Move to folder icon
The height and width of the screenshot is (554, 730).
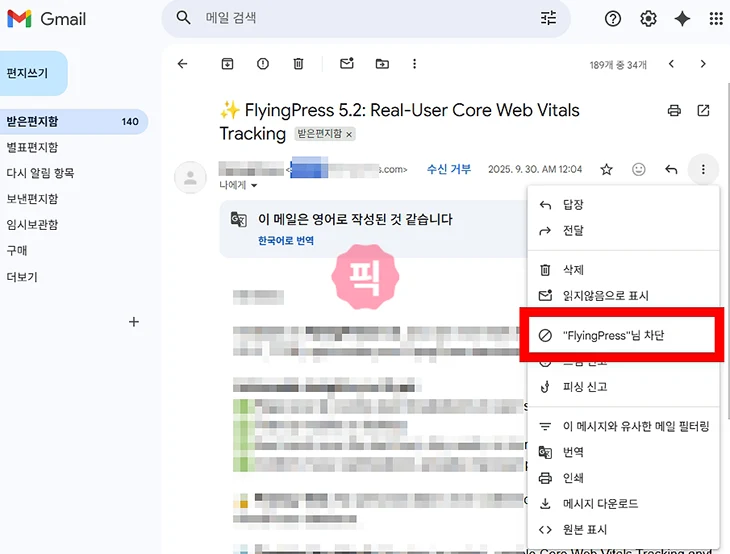[382, 64]
